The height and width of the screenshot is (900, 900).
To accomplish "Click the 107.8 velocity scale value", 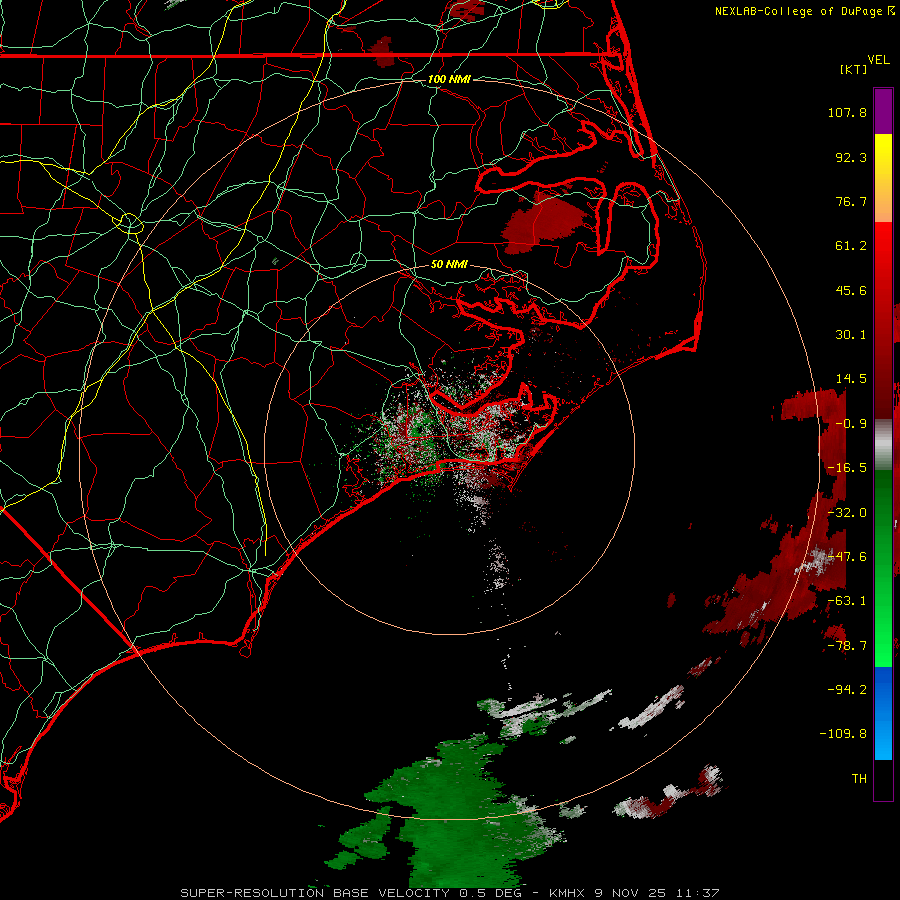I will 847,112.
